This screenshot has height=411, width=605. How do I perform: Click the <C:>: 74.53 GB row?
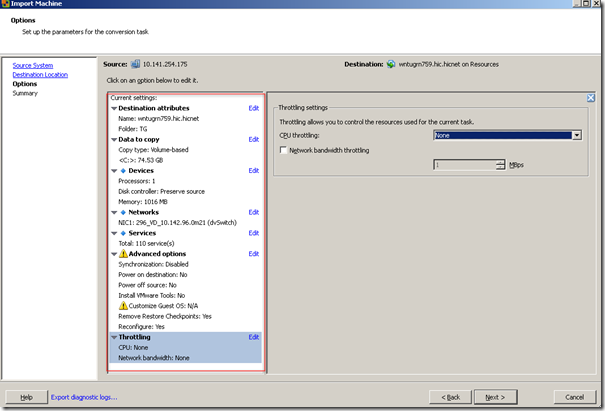141,160
